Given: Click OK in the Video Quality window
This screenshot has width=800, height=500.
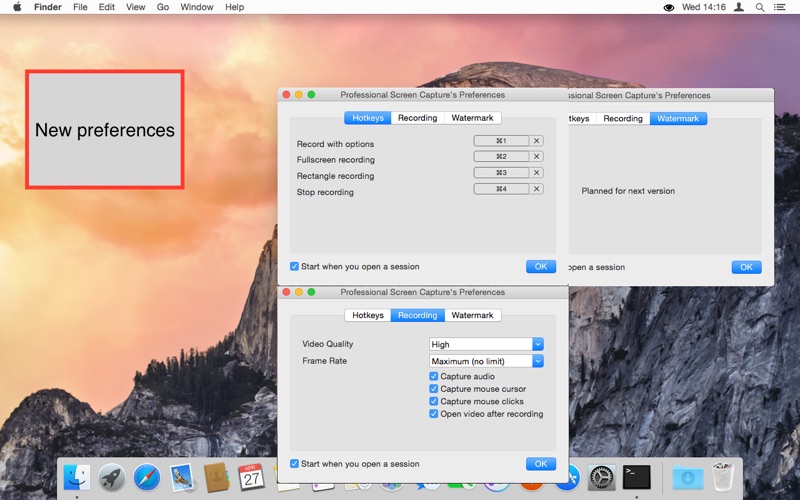Looking at the screenshot, I should point(541,464).
